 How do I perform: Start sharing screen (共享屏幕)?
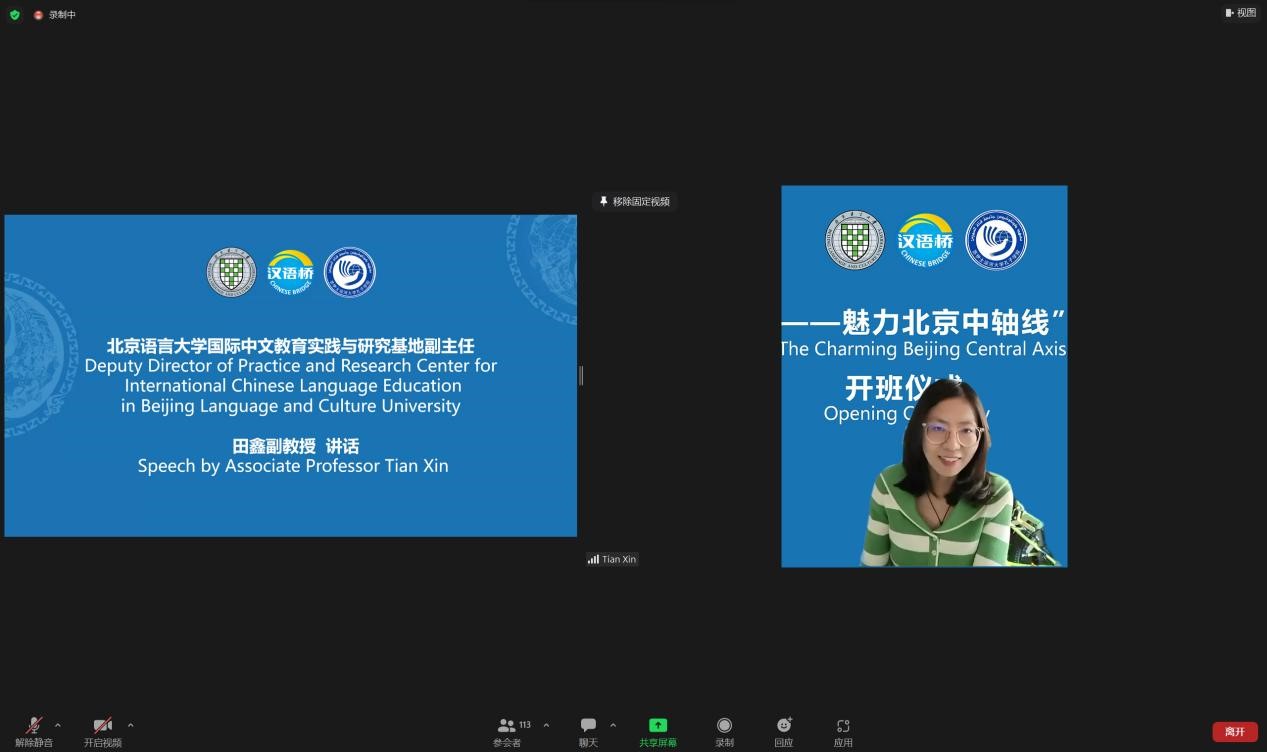pyautogui.click(x=657, y=730)
